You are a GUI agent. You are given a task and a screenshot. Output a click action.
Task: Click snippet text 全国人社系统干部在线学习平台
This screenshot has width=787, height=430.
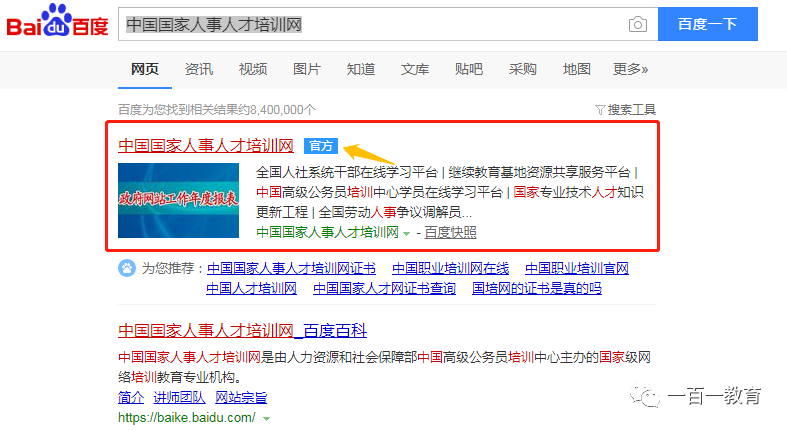[x=347, y=173]
